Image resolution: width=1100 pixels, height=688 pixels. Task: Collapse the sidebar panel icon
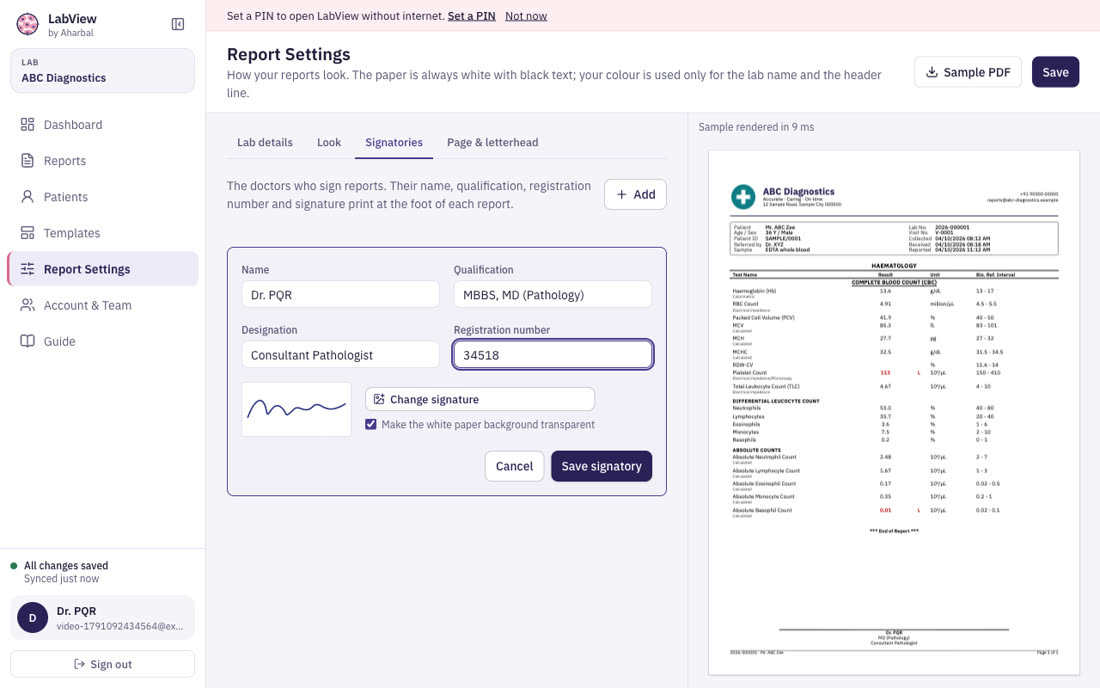tap(178, 25)
